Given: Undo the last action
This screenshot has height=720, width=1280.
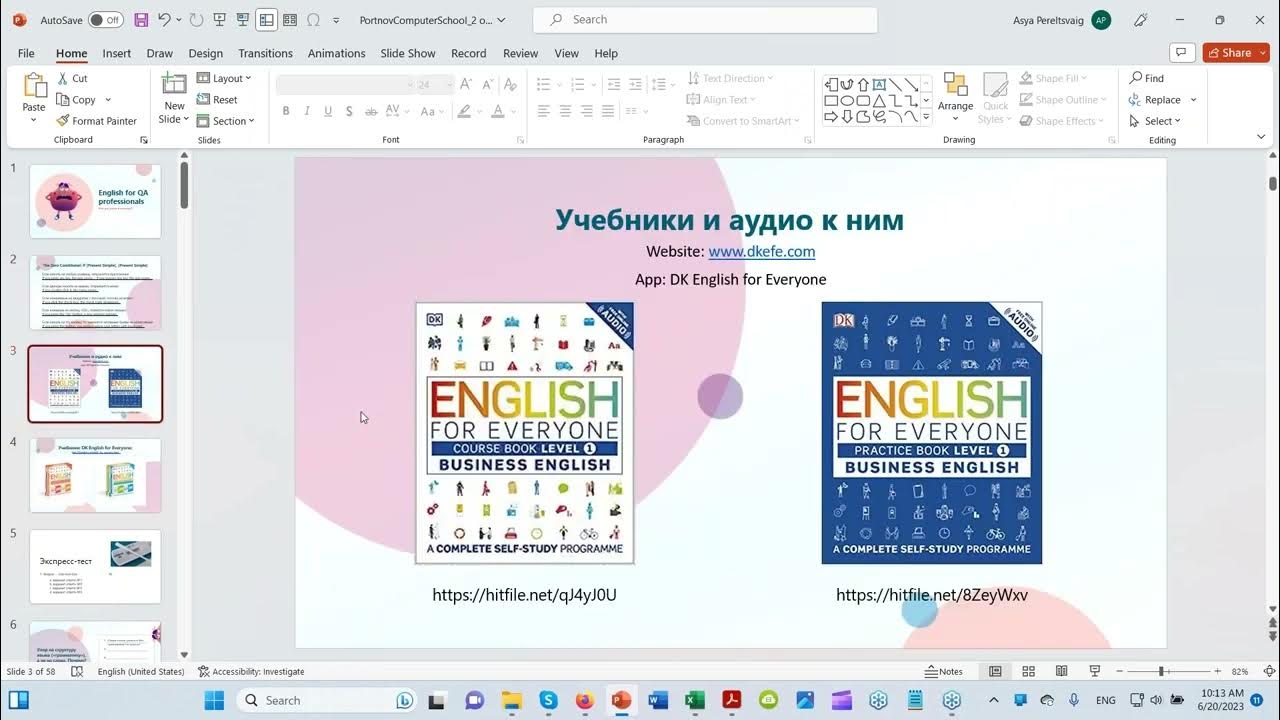Looking at the screenshot, I should 164,20.
